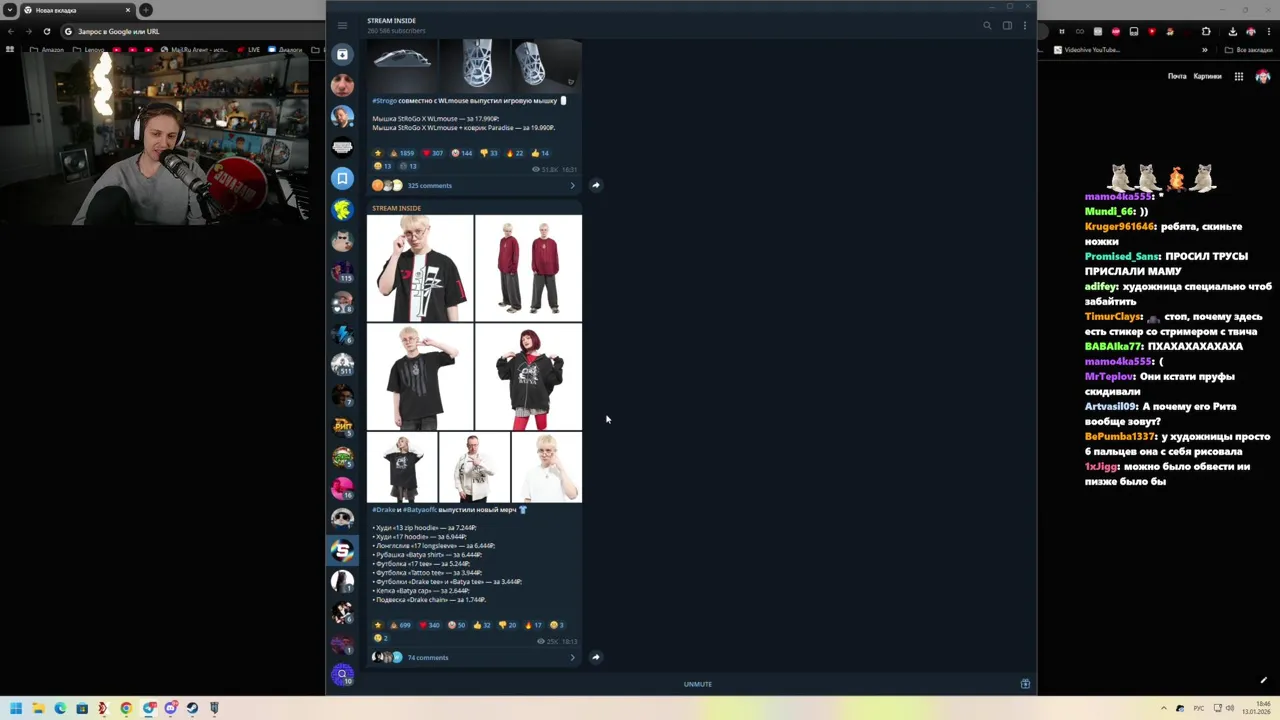This screenshot has width=1280, height=720.
Task: Open 325 comments on mouse post
Action: click(x=429, y=185)
